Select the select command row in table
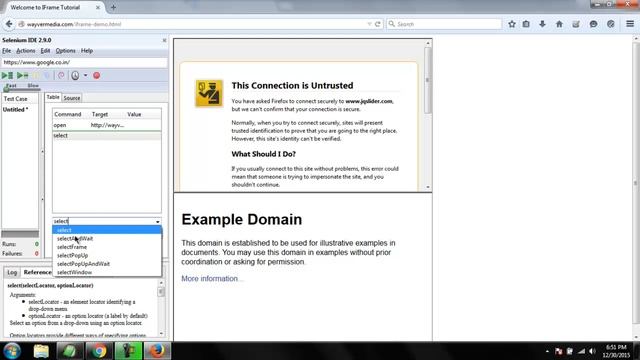 tap(107, 136)
